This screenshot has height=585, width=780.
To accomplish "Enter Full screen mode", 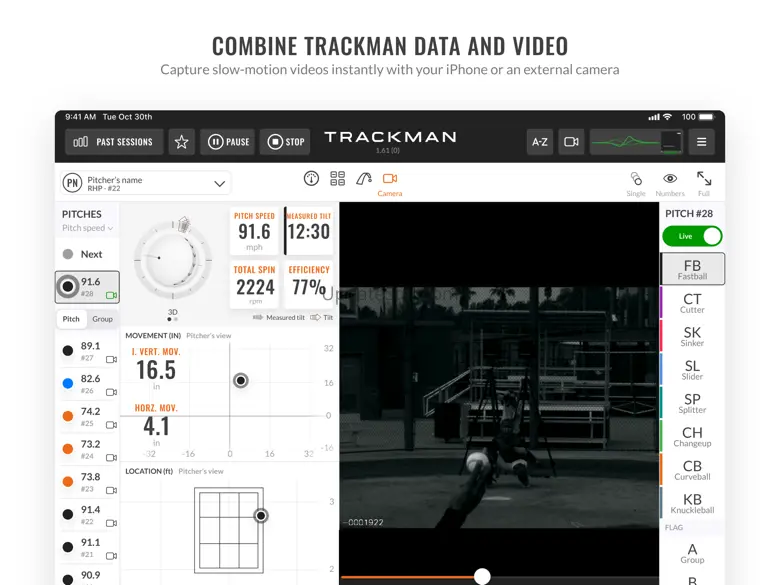I will click(704, 184).
